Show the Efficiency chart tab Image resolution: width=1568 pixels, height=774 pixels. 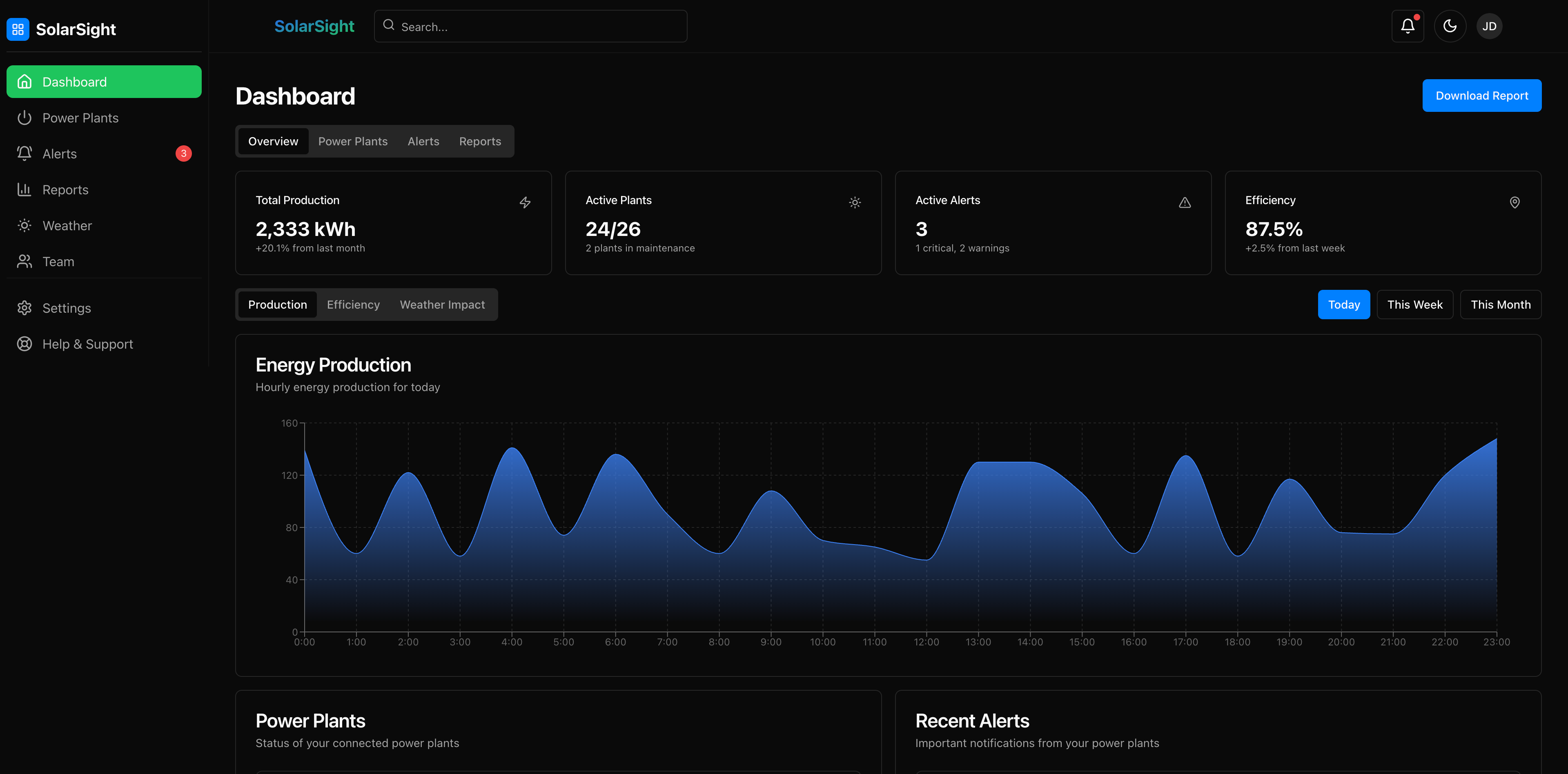tap(353, 305)
